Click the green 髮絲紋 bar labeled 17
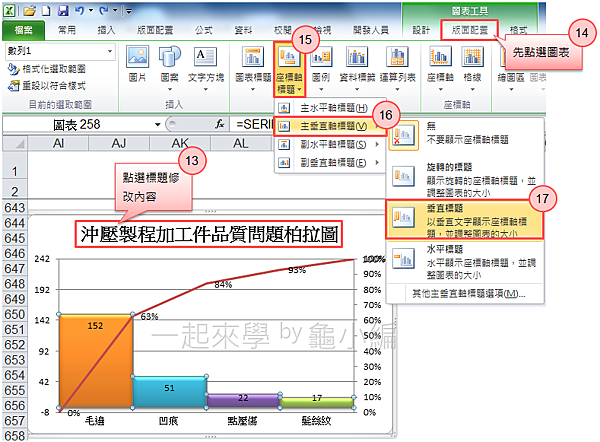 click(317, 402)
